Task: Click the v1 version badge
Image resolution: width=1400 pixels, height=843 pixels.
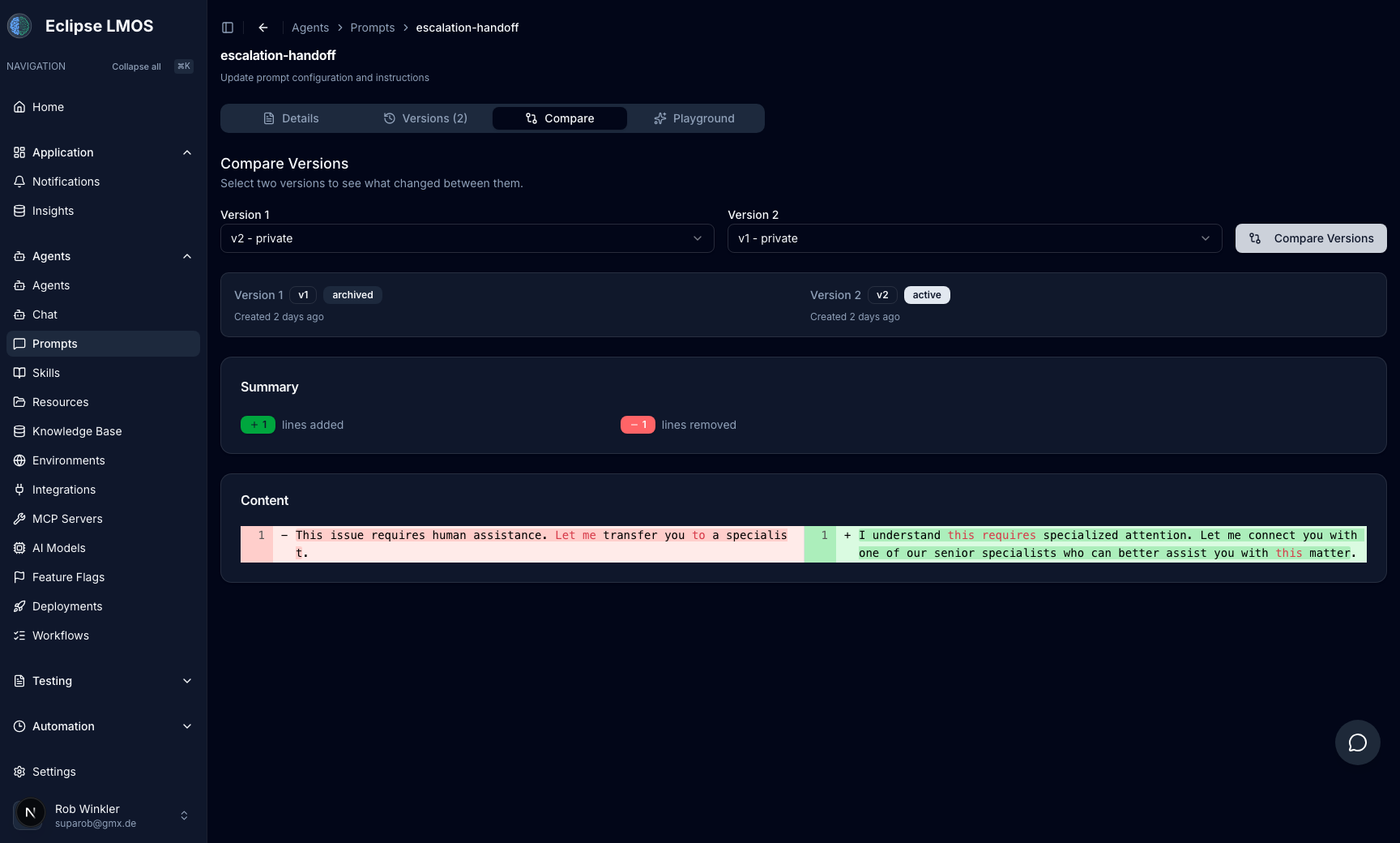Action: 303,295
